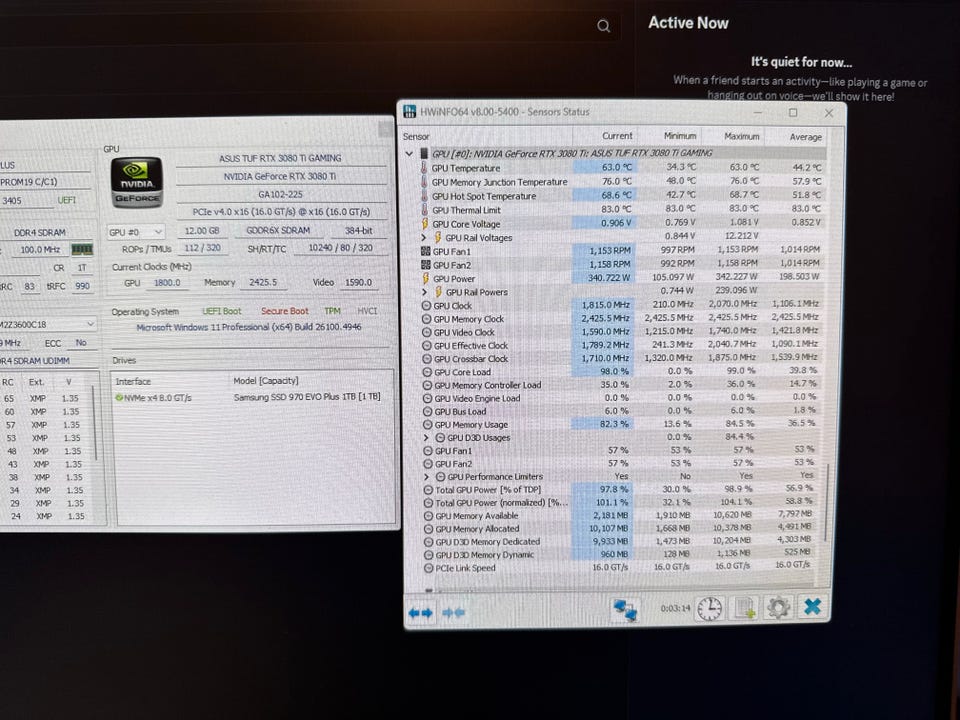Close sensors with the blue X icon
This screenshot has width=960, height=720.
point(812,607)
